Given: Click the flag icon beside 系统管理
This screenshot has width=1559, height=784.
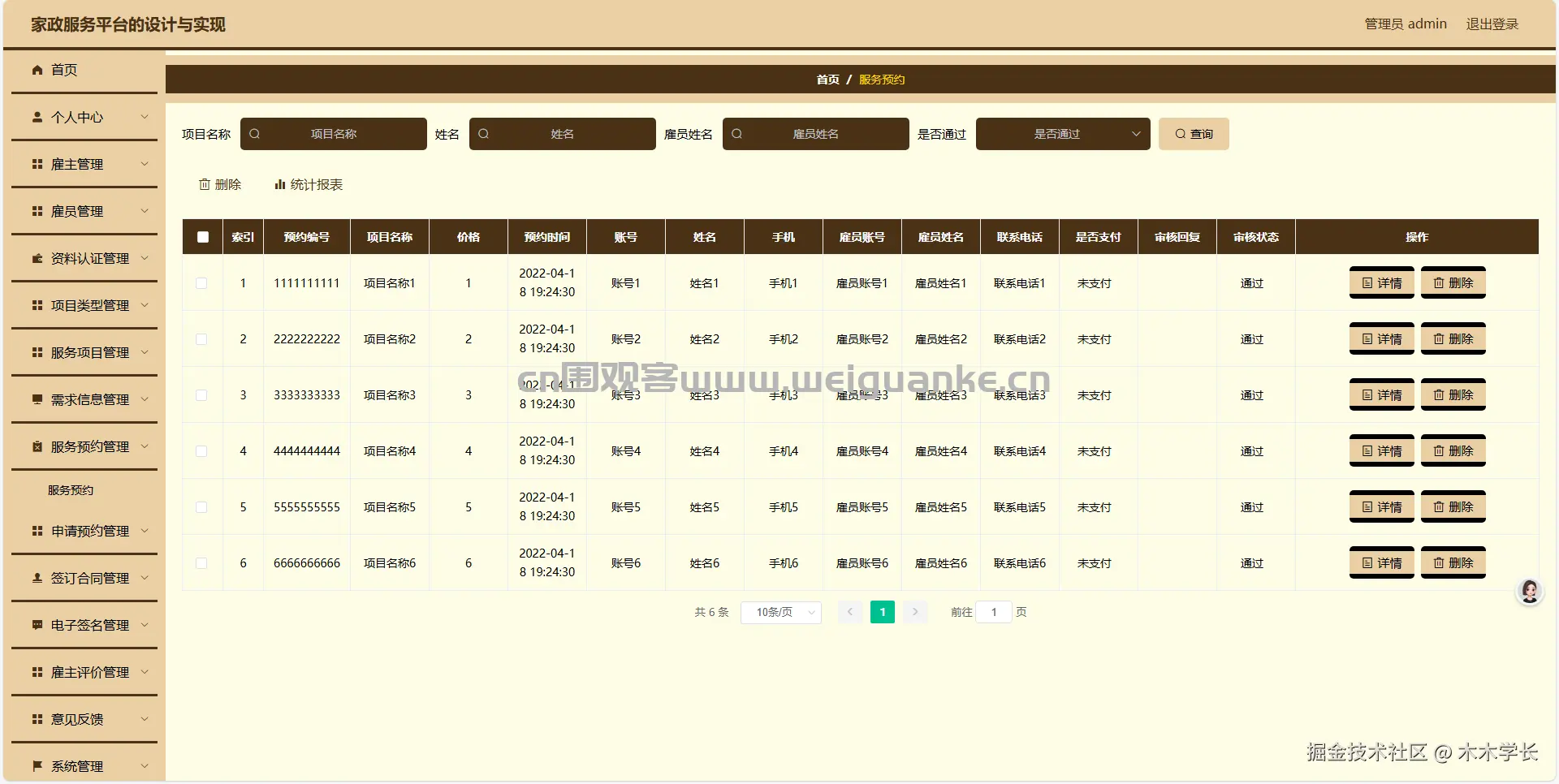Looking at the screenshot, I should point(37,766).
